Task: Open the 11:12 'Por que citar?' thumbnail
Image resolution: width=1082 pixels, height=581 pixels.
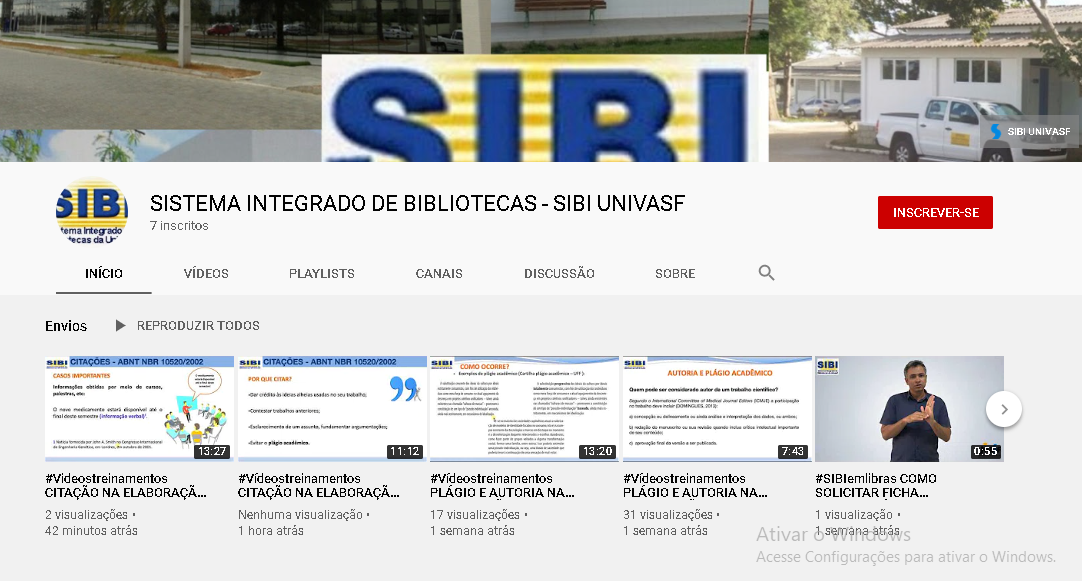Action: [x=333, y=409]
